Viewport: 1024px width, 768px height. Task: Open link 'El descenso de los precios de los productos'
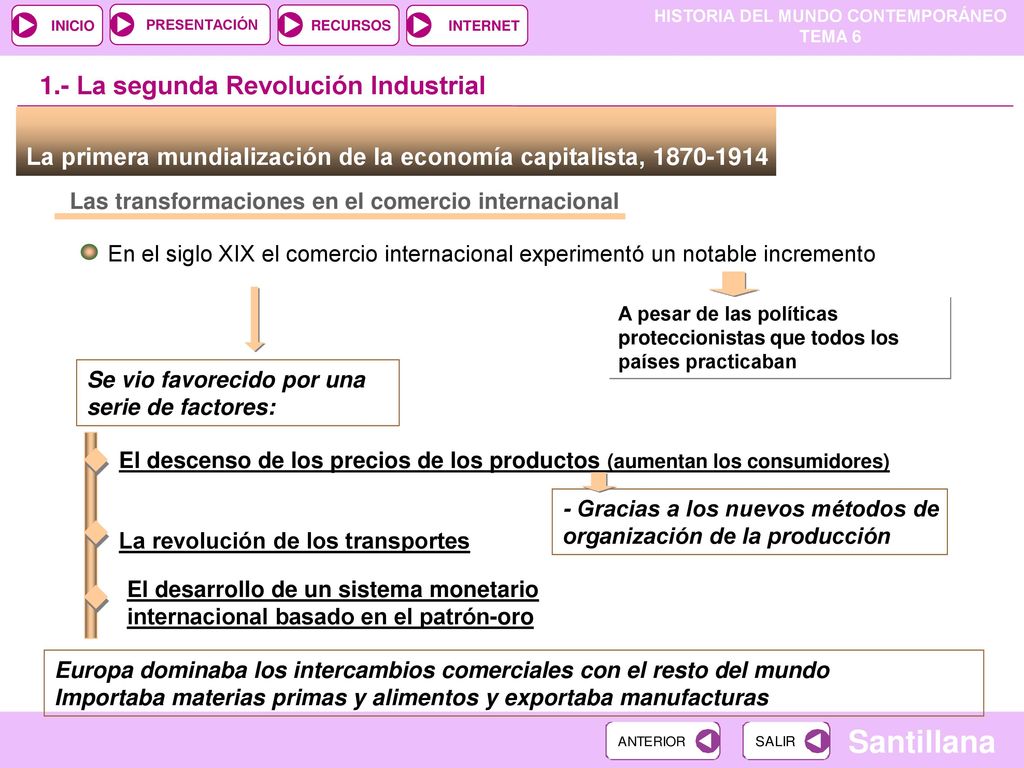pyautogui.click(x=359, y=460)
